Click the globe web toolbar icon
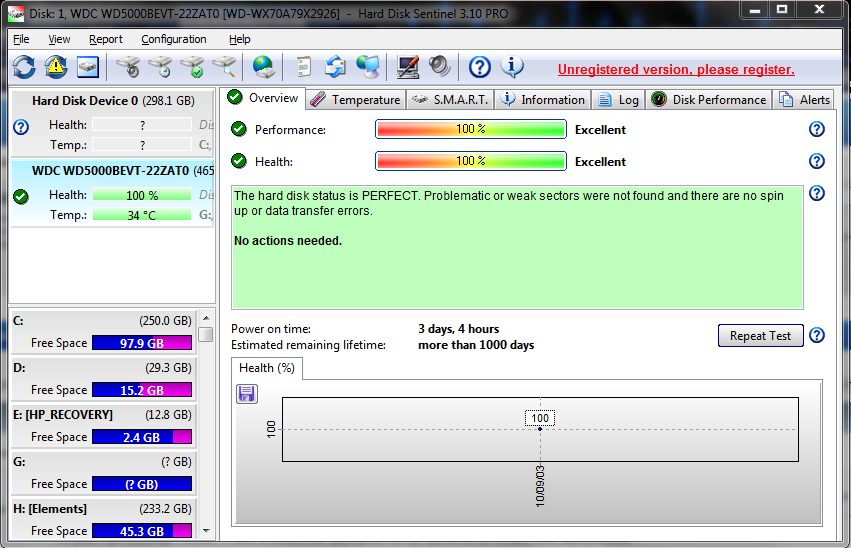 pyautogui.click(x=264, y=67)
